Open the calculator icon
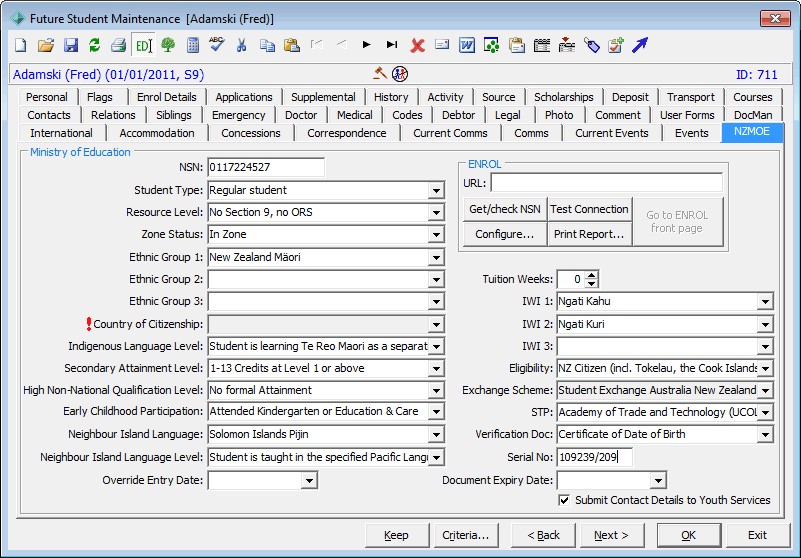Screen dimensions: 801x558 tap(193, 45)
